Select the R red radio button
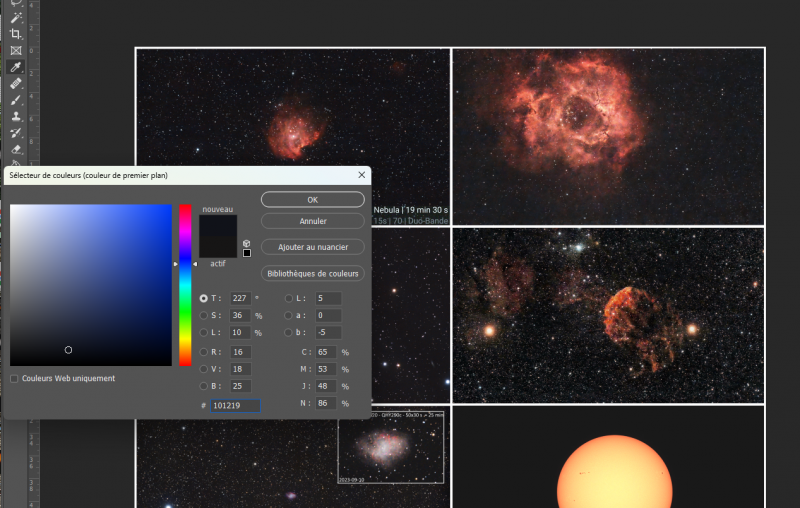The width and height of the screenshot is (800, 508). (x=204, y=352)
